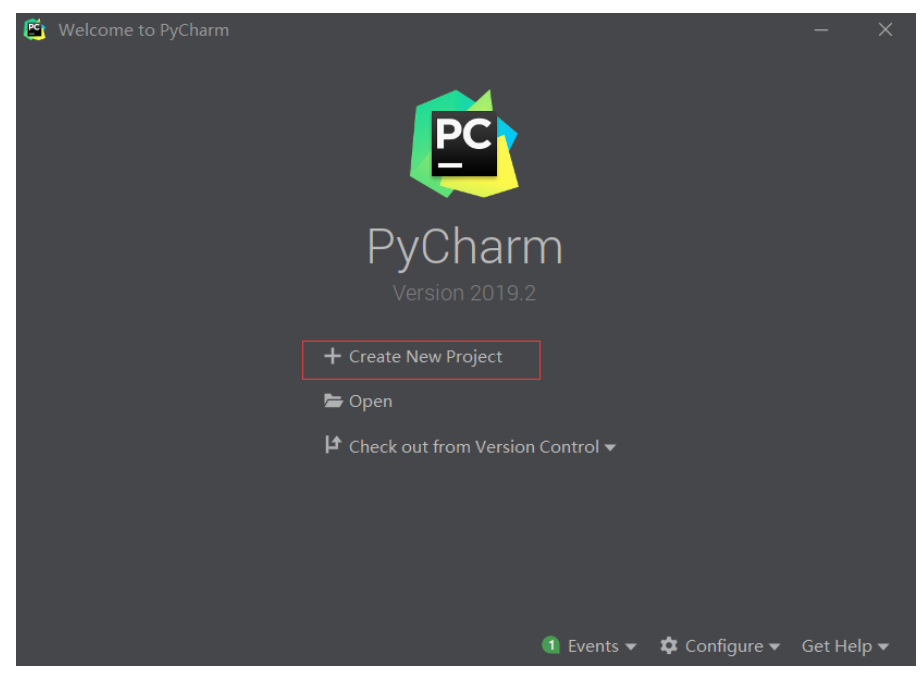Minimize the Welcome to PyCharm window
924x674 pixels.
[x=821, y=29]
